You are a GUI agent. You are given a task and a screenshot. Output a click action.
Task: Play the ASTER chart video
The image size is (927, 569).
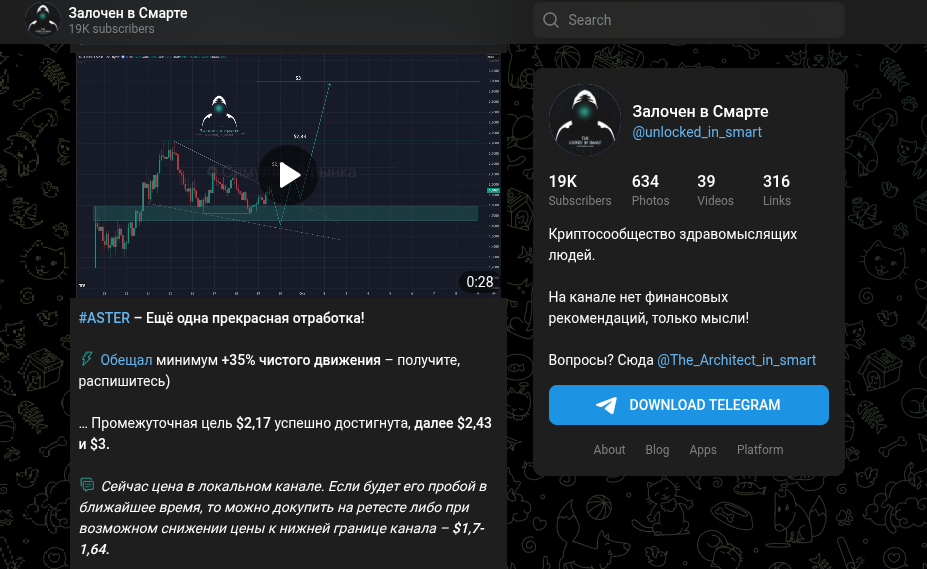(289, 175)
